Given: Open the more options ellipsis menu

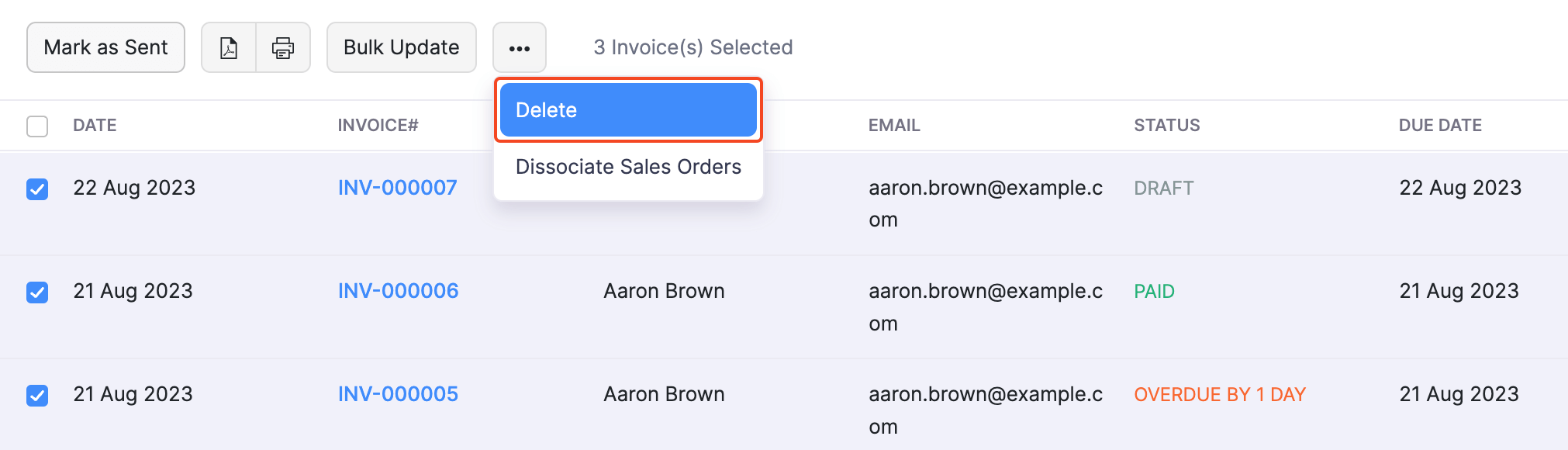Looking at the screenshot, I should (519, 47).
